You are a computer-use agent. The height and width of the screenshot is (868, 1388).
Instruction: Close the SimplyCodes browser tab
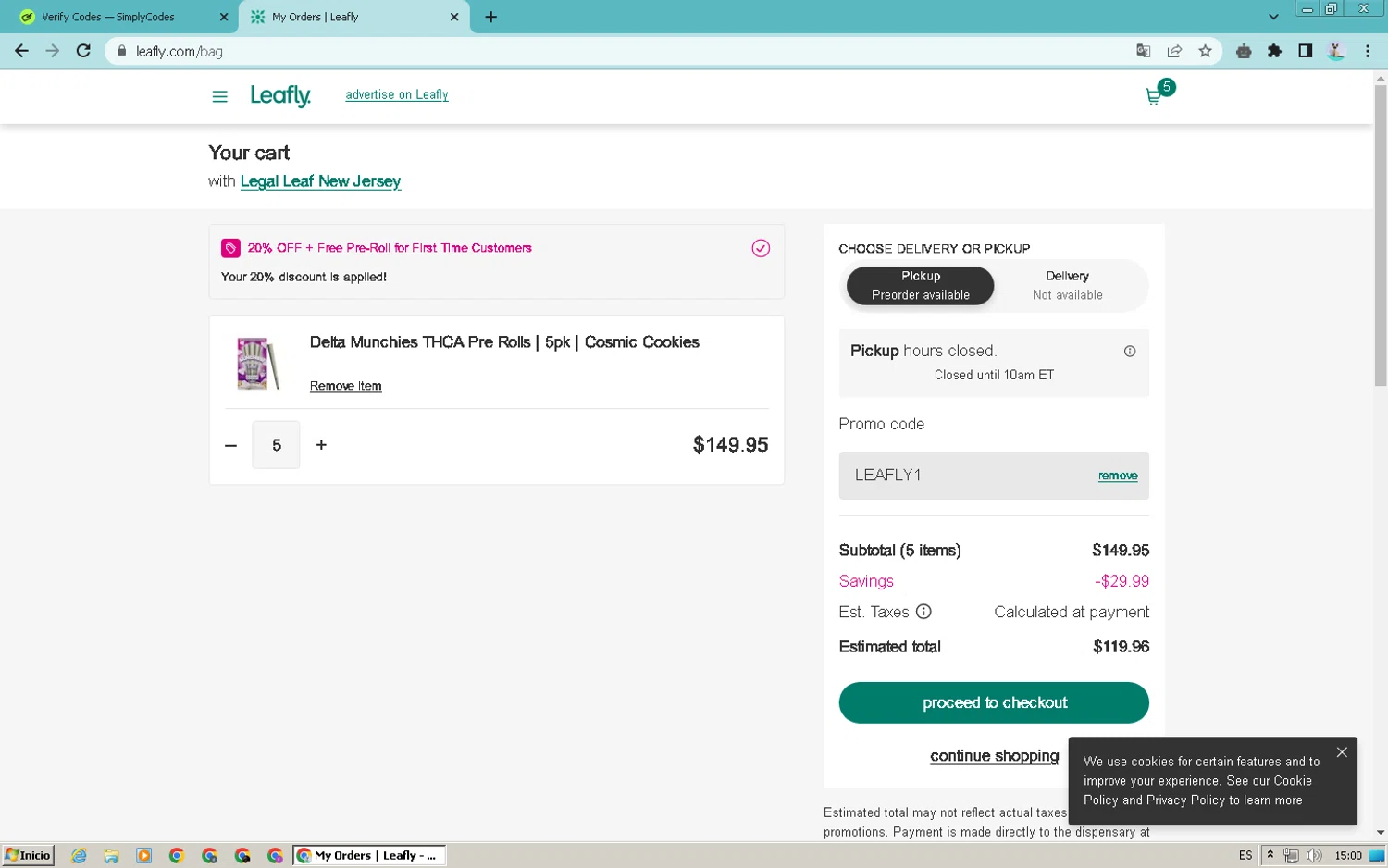pos(223,17)
